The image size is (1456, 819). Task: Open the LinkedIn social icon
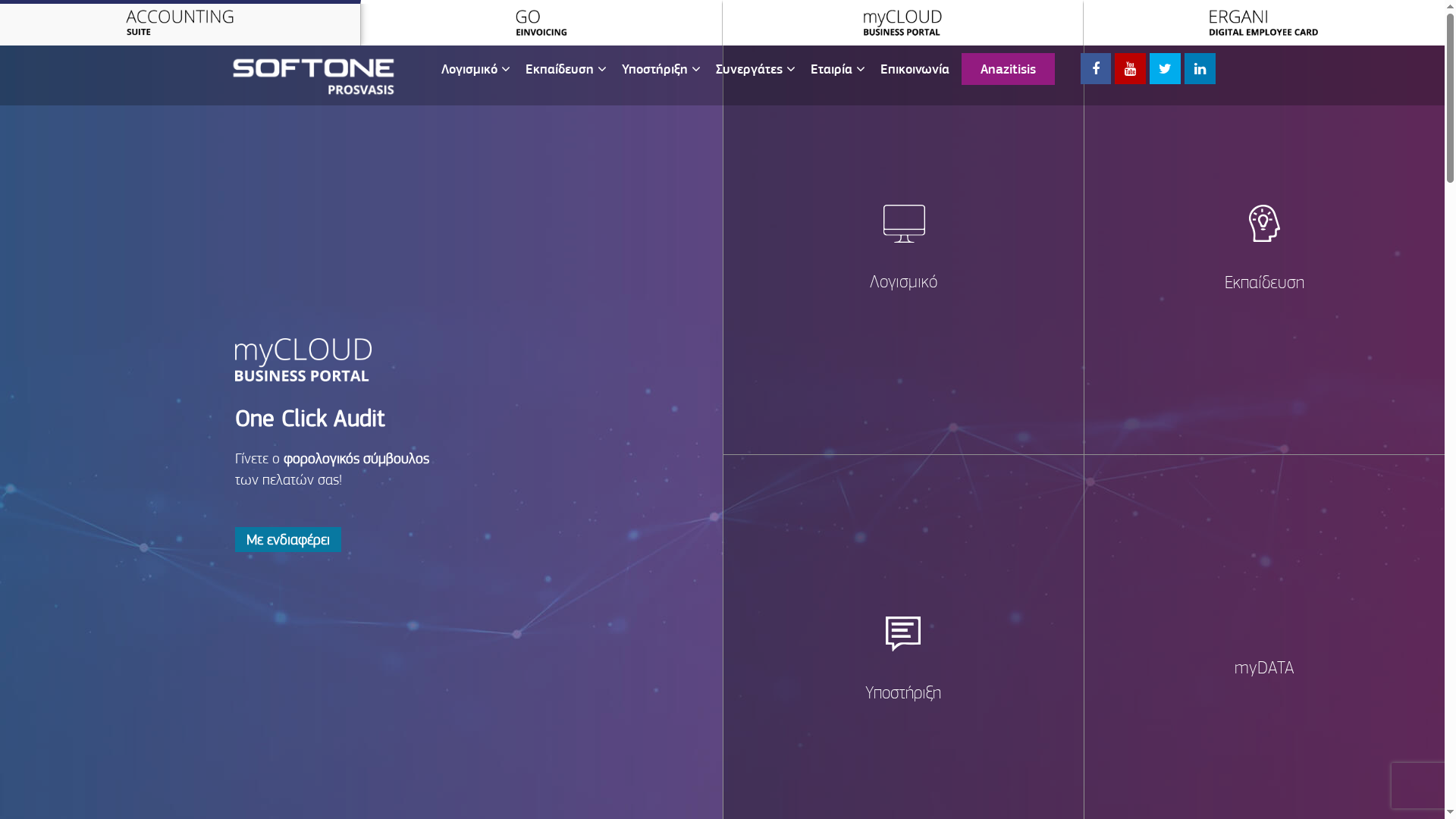(x=1200, y=68)
